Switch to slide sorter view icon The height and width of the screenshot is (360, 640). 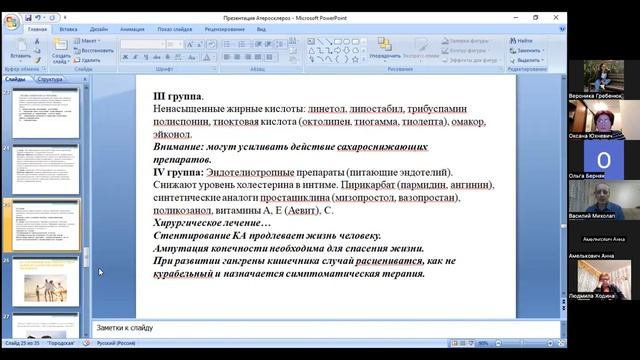point(463,343)
